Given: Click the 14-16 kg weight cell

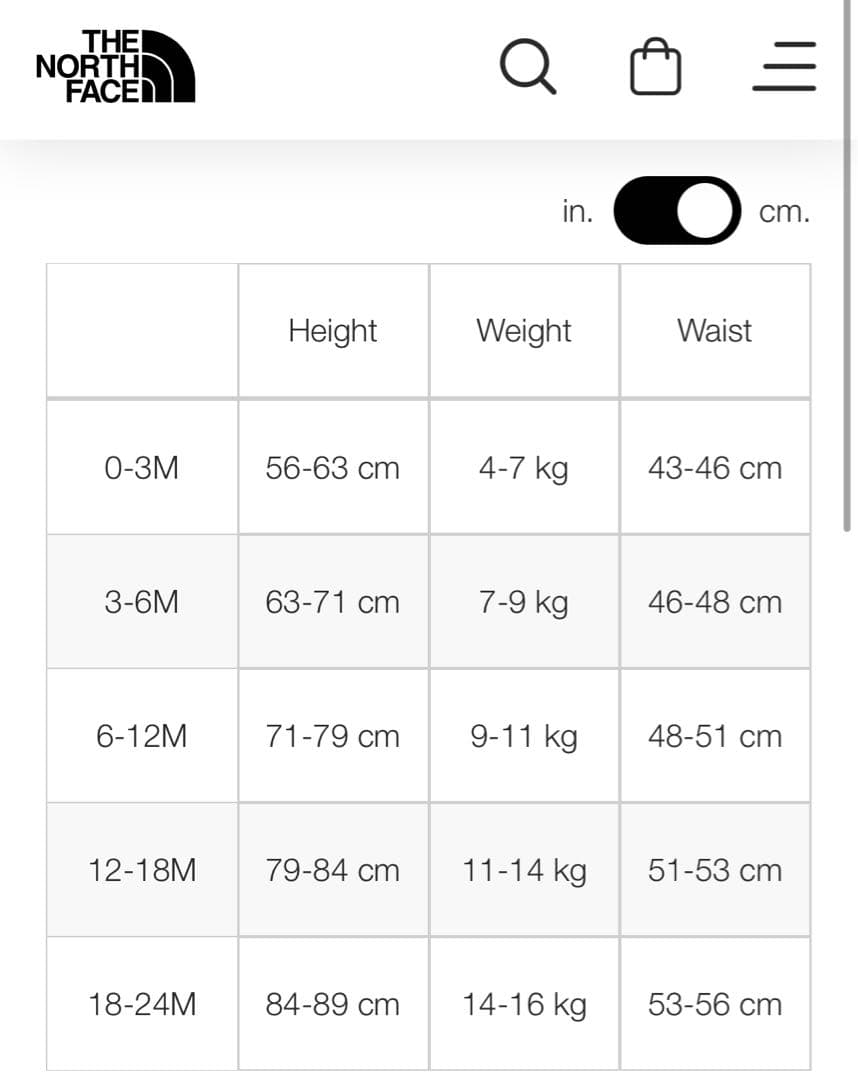Looking at the screenshot, I should coord(524,1004).
